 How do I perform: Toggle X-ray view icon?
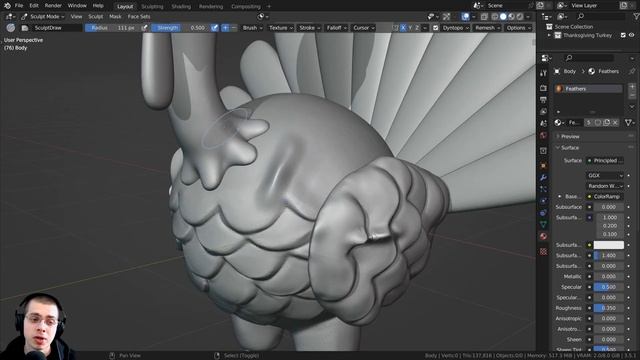coord(484,17)
